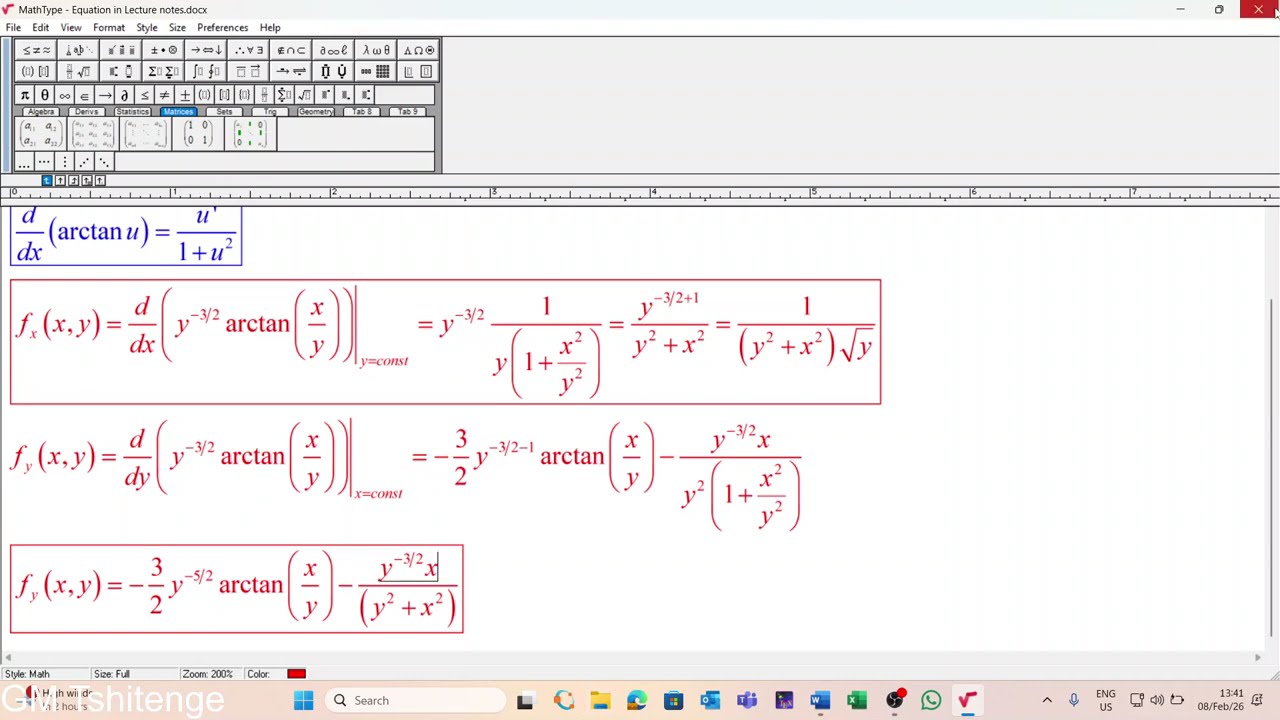Viewport: 1280px width, 720px height.
Task: Open the box templates palette
Action: point(419,72)
